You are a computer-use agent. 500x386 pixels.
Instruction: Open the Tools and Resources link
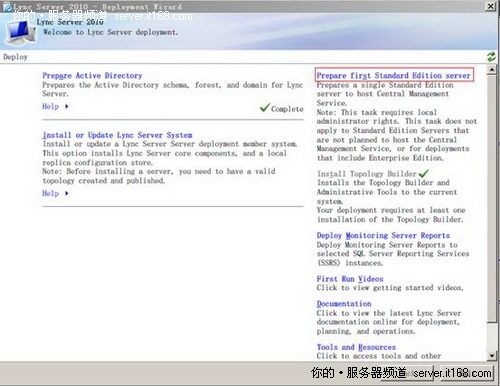(x=356, y=347)
